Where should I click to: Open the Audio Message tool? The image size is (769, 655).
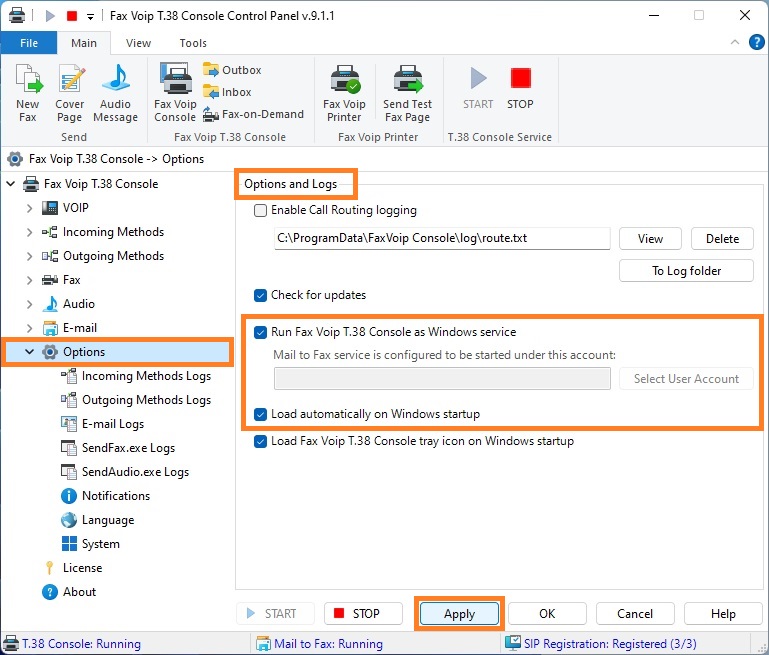click(115, 93)
